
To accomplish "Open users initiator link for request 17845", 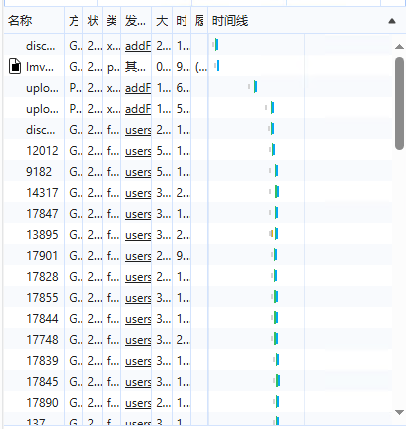I will tap(138, 382).
